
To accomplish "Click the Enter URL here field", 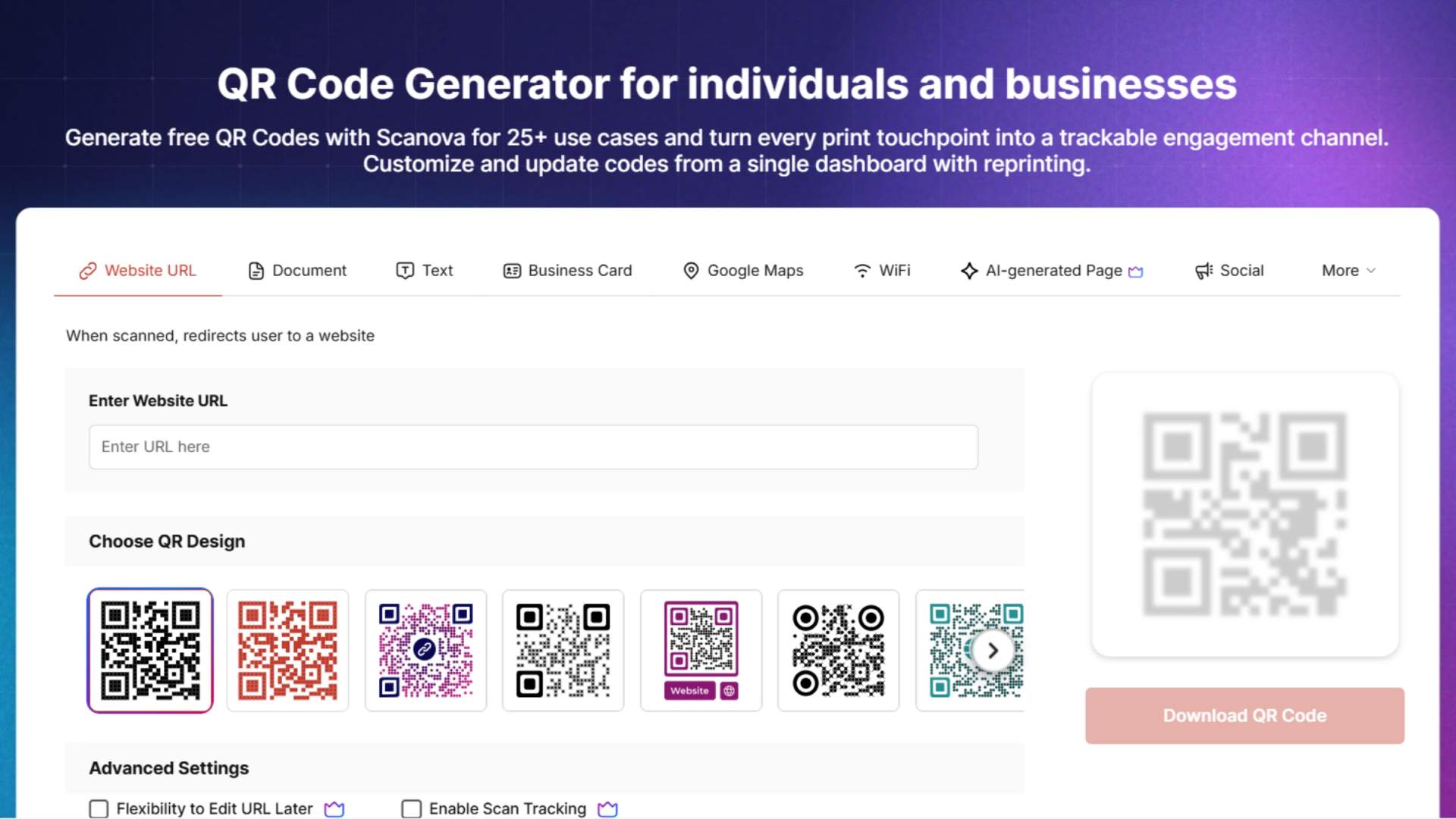I will coord(533,447).
